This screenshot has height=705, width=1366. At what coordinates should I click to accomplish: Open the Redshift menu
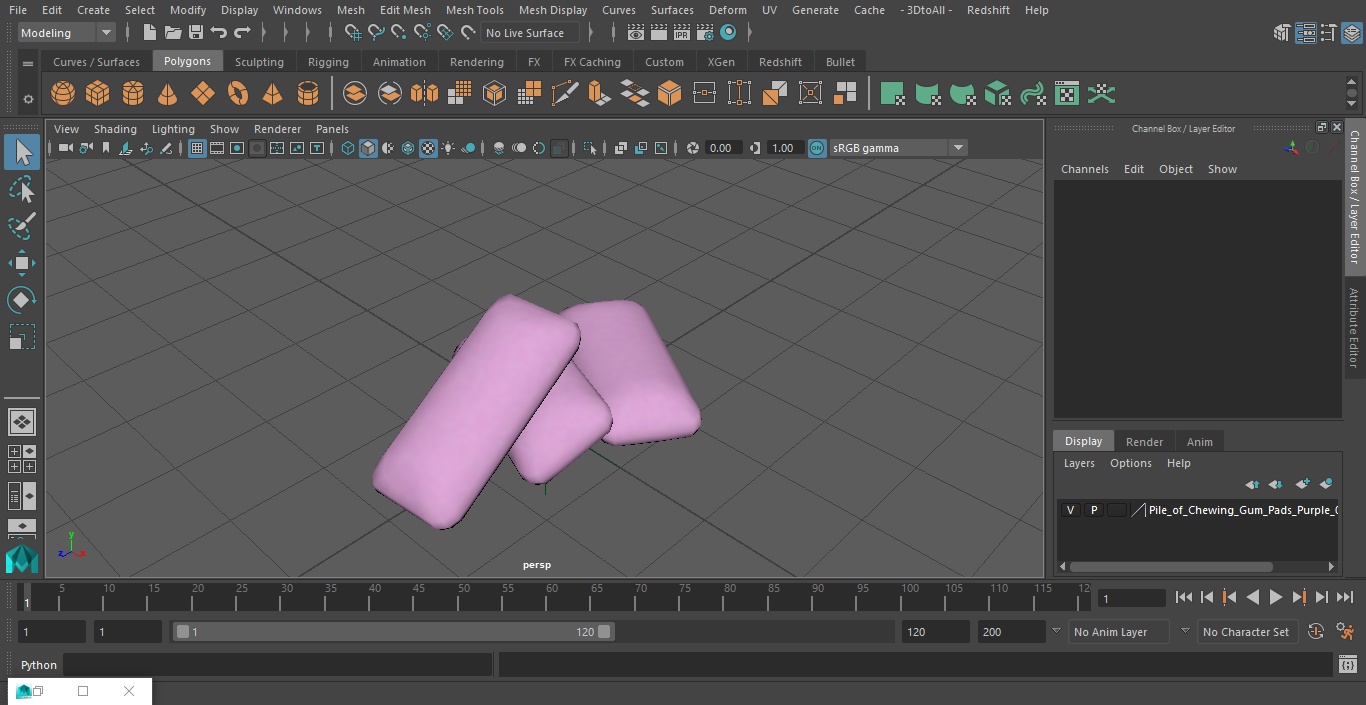coord(988,10)
